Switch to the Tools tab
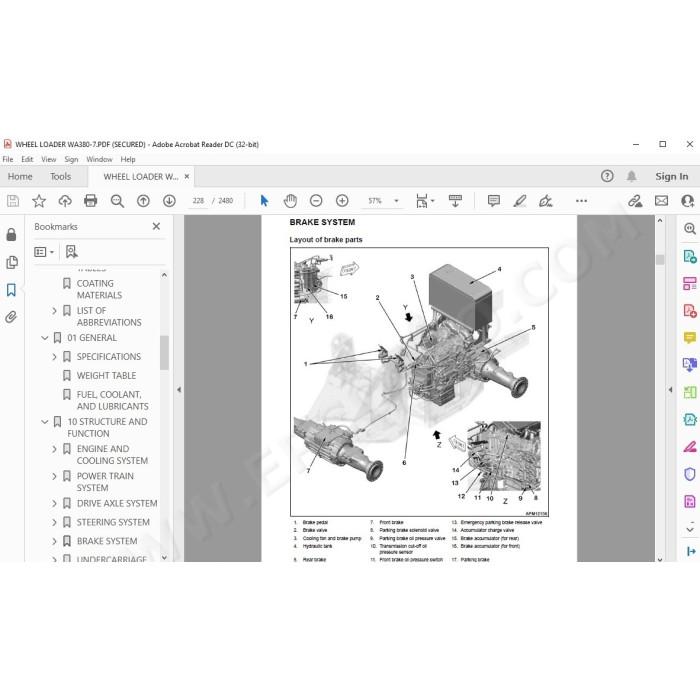The height and width of the screenshot is (700, 700). pyautogui.click(x=60, y=176)
